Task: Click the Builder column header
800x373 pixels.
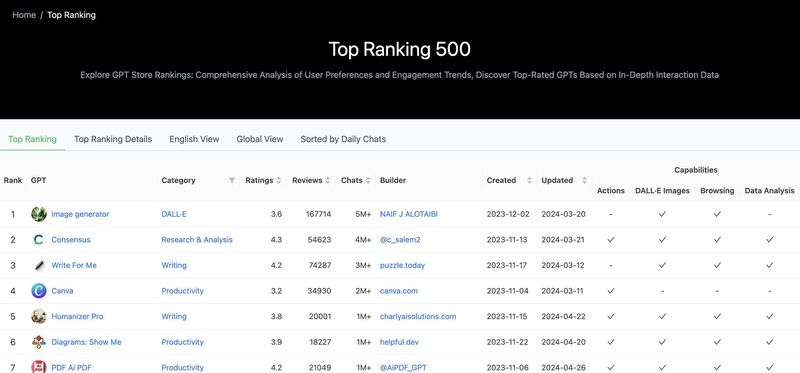Action: tap(393, 180)
